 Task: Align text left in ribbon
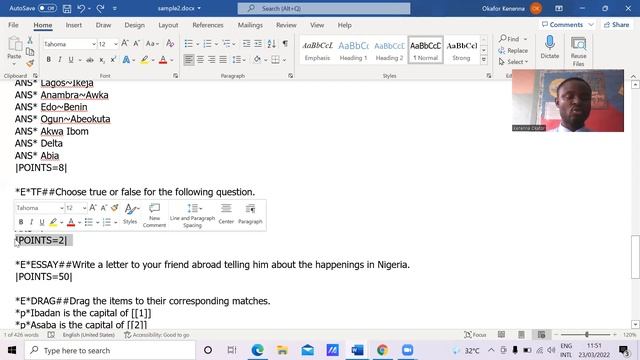(189, 60)
